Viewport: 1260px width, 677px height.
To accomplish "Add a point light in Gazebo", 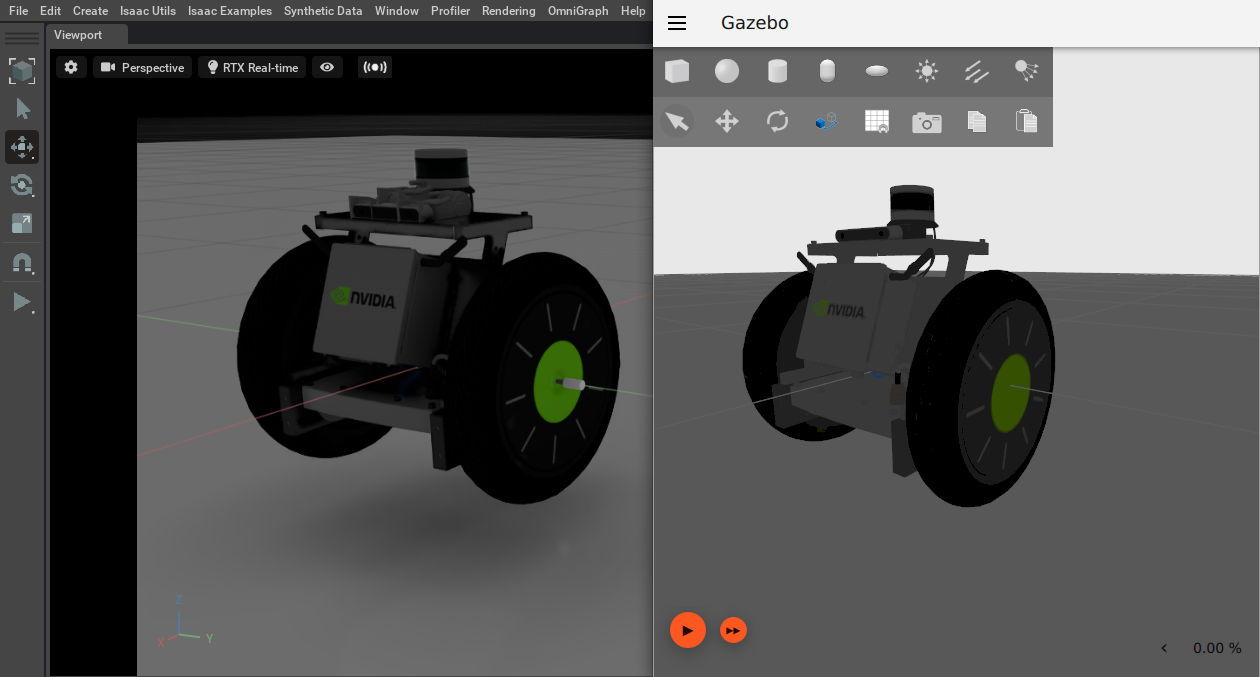I will [x=927, y=71].
